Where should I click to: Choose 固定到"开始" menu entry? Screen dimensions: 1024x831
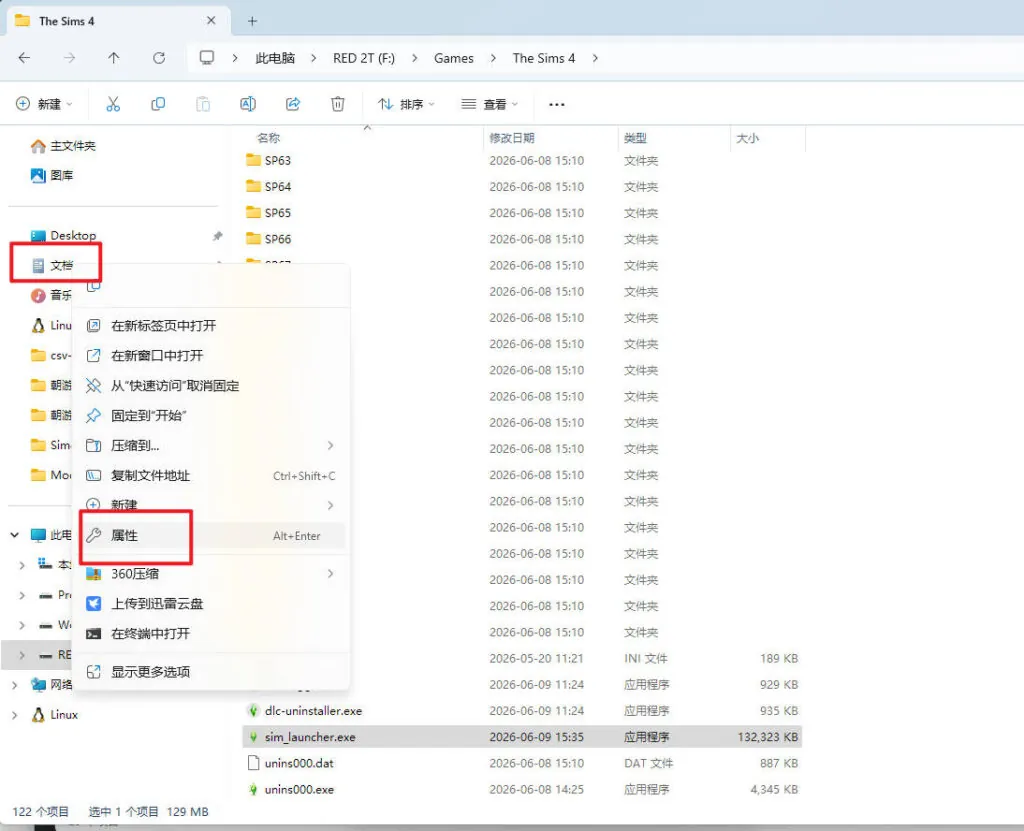pyautogui.click(x=211, y=416)
